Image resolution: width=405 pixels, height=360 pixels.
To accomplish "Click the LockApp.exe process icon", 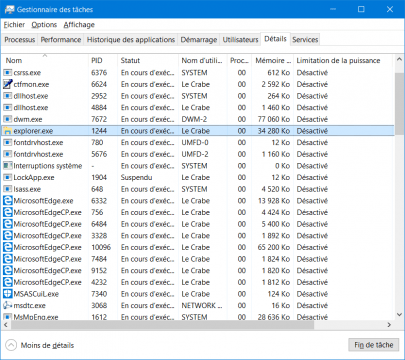I will click(x=8, y=177).
